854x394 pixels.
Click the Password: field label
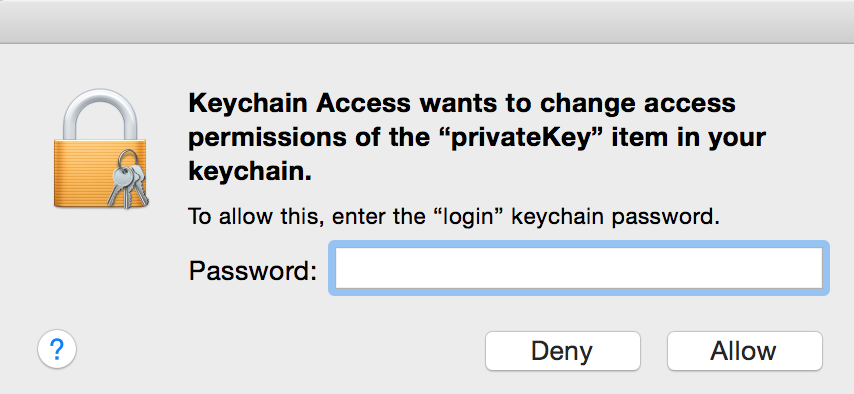(253, 270)
